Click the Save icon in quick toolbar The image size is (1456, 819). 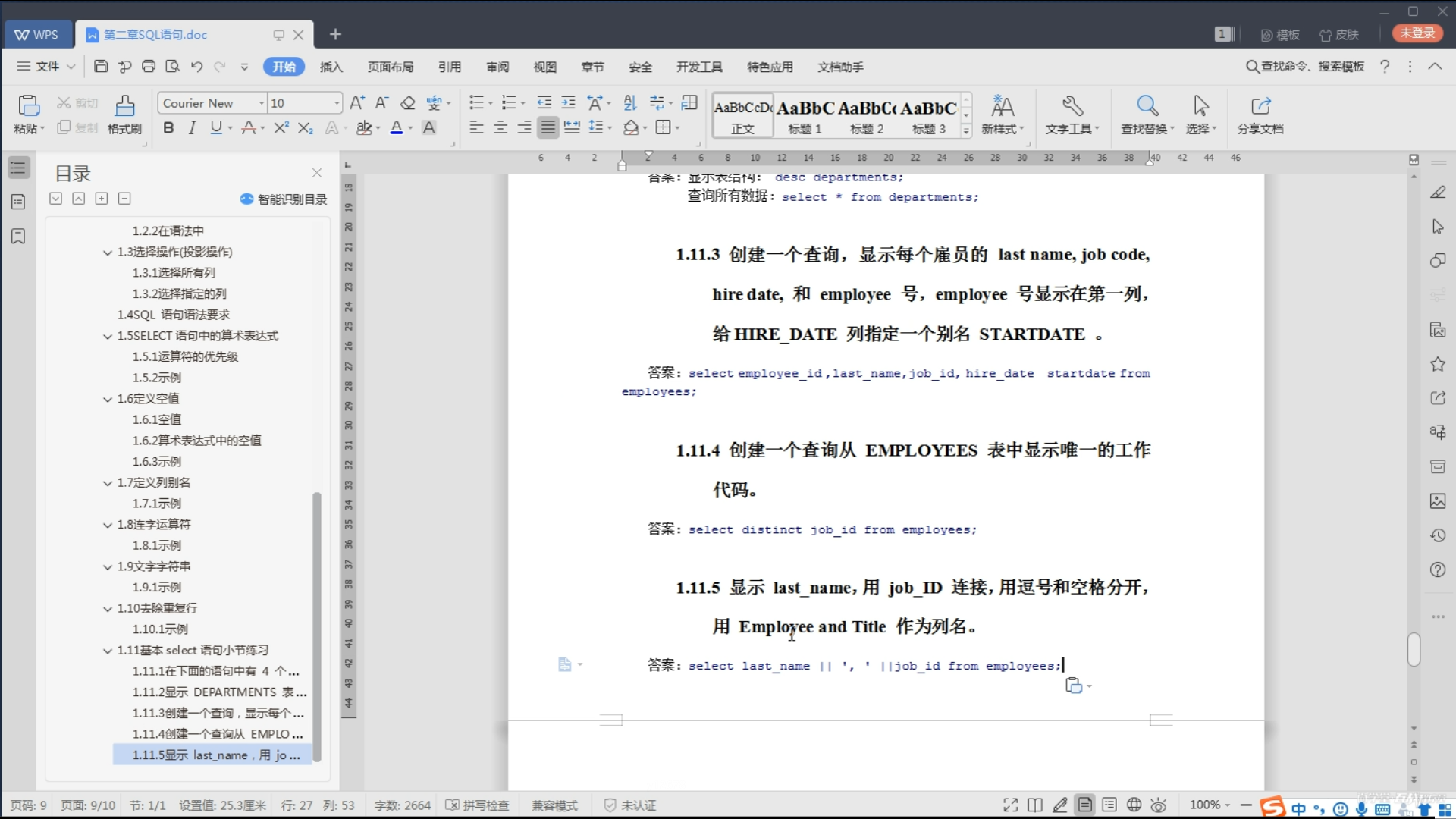coord(100,67)
